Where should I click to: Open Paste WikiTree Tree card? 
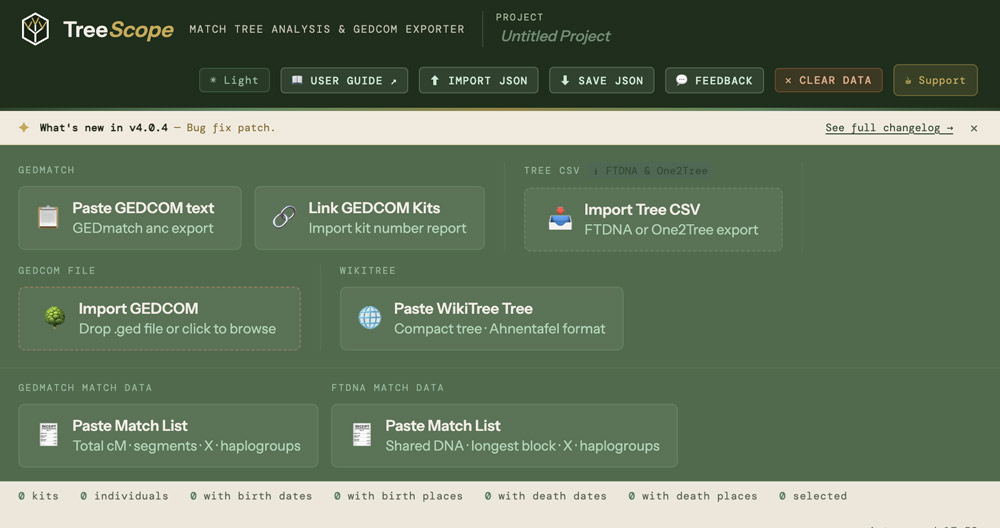482,318
